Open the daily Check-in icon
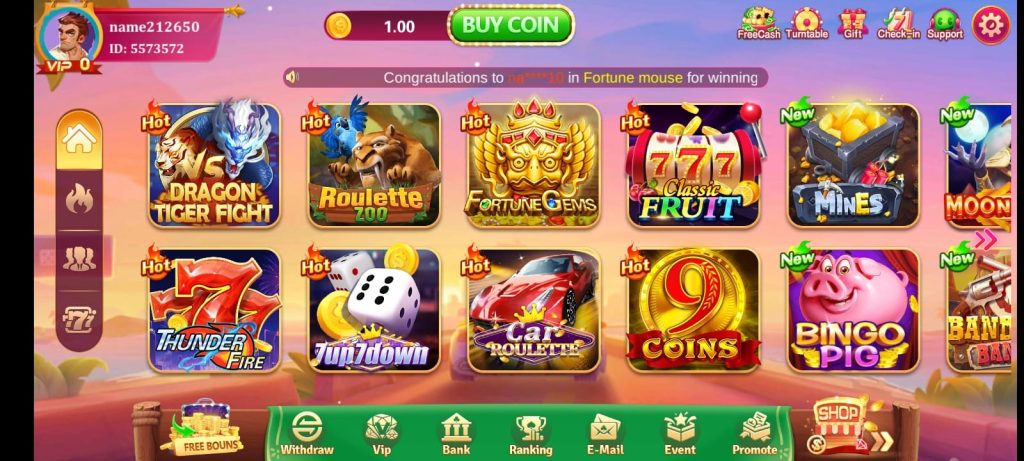Viewport: 1024px width, 461px height. [899, 24]
